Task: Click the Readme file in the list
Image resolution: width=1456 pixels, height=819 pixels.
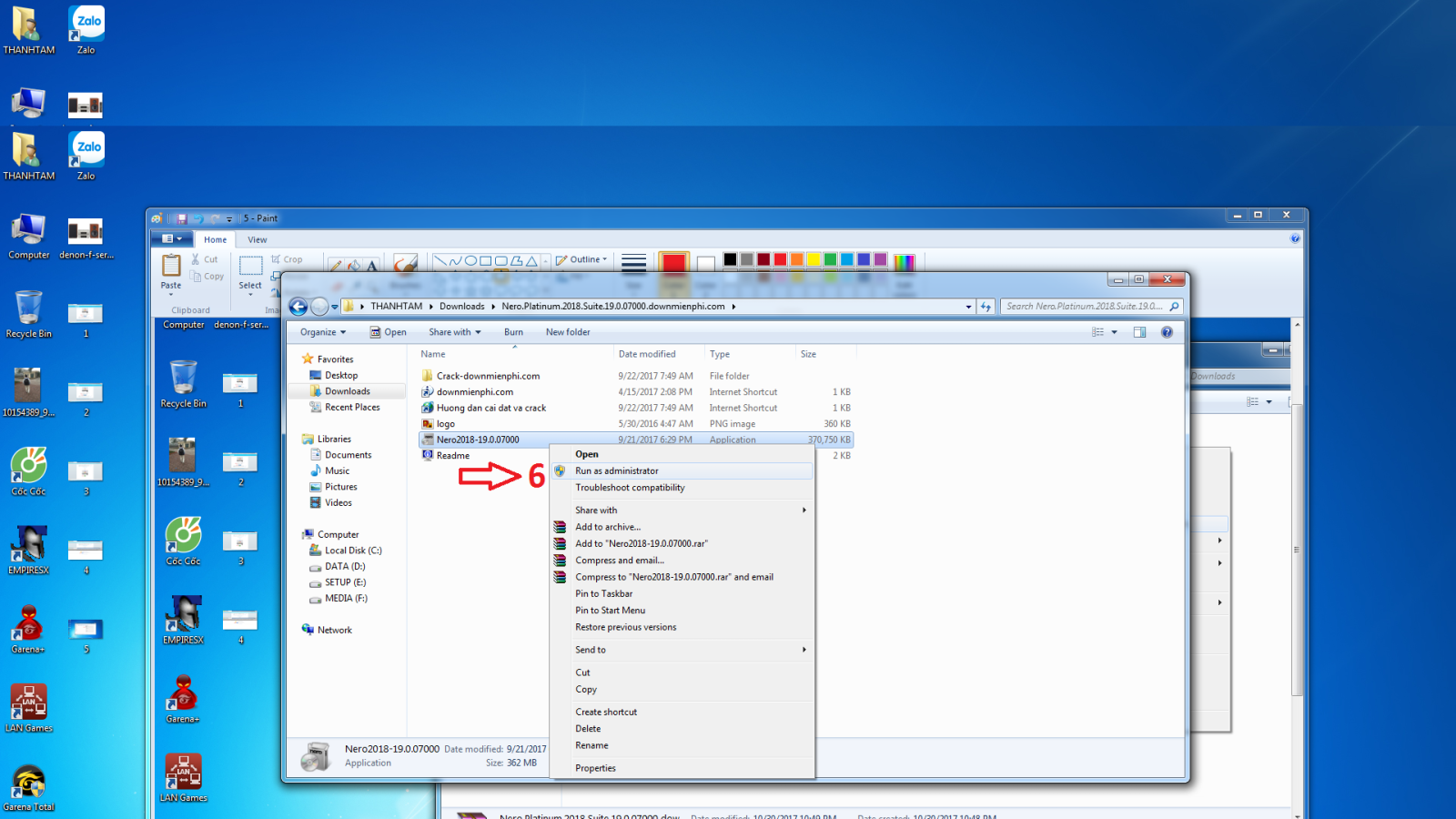Action: coord(452,456)
